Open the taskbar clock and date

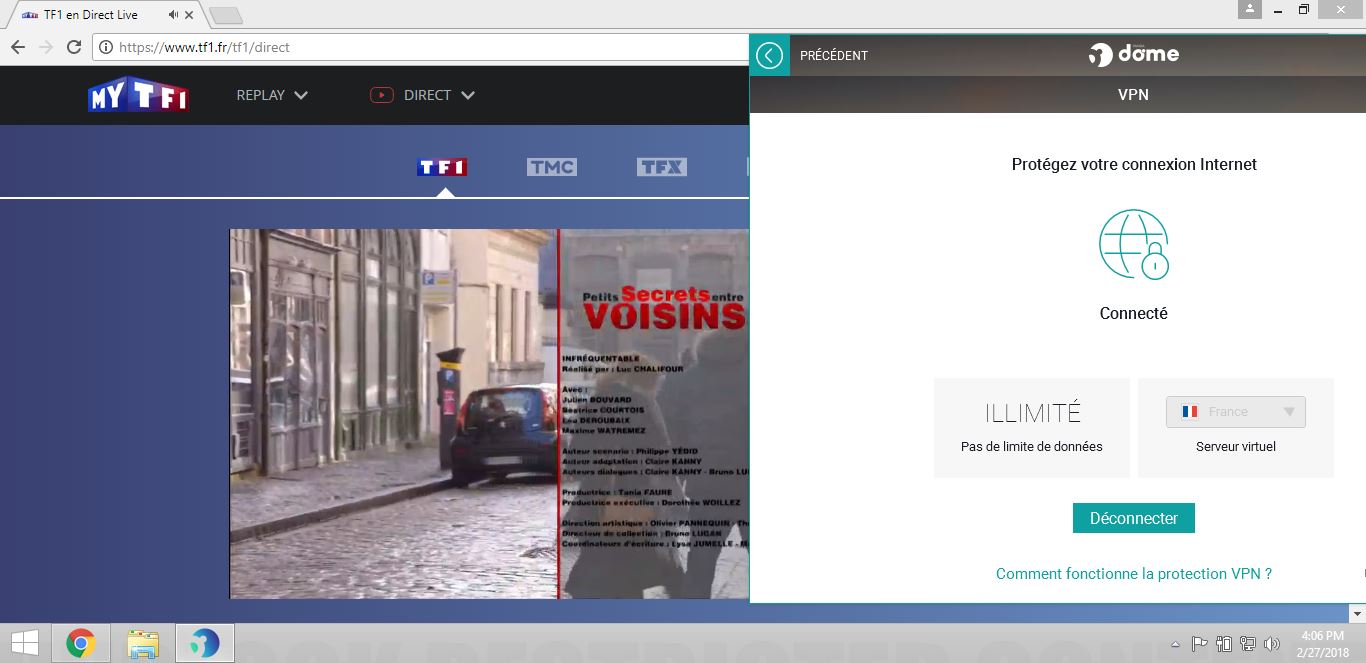[1322, 643]
